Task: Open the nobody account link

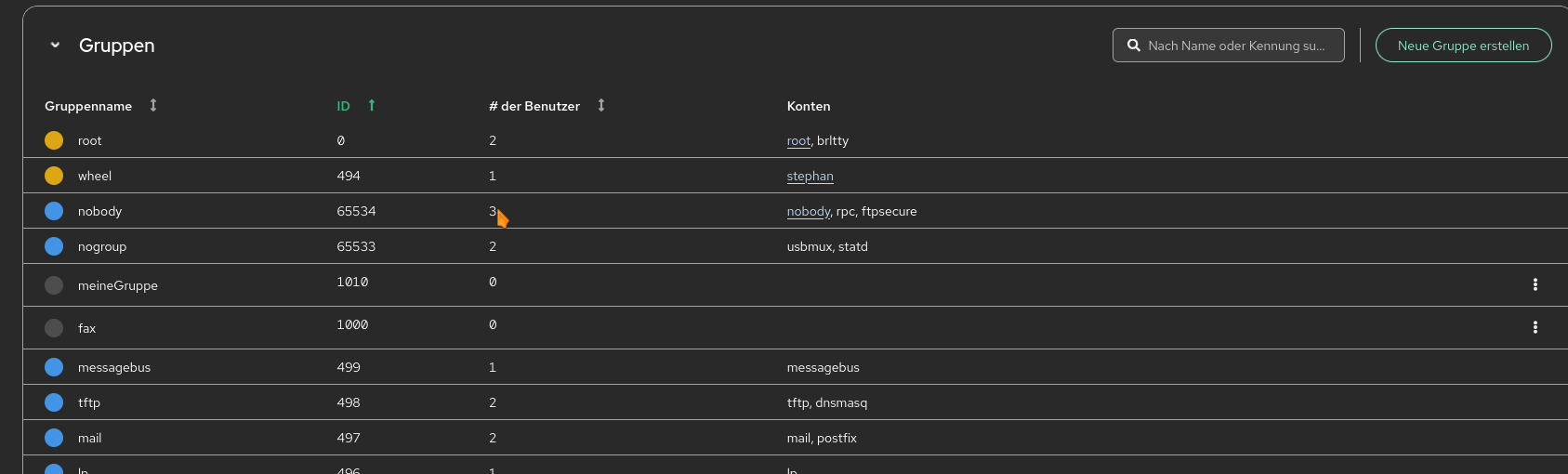Action: (808, 212)
